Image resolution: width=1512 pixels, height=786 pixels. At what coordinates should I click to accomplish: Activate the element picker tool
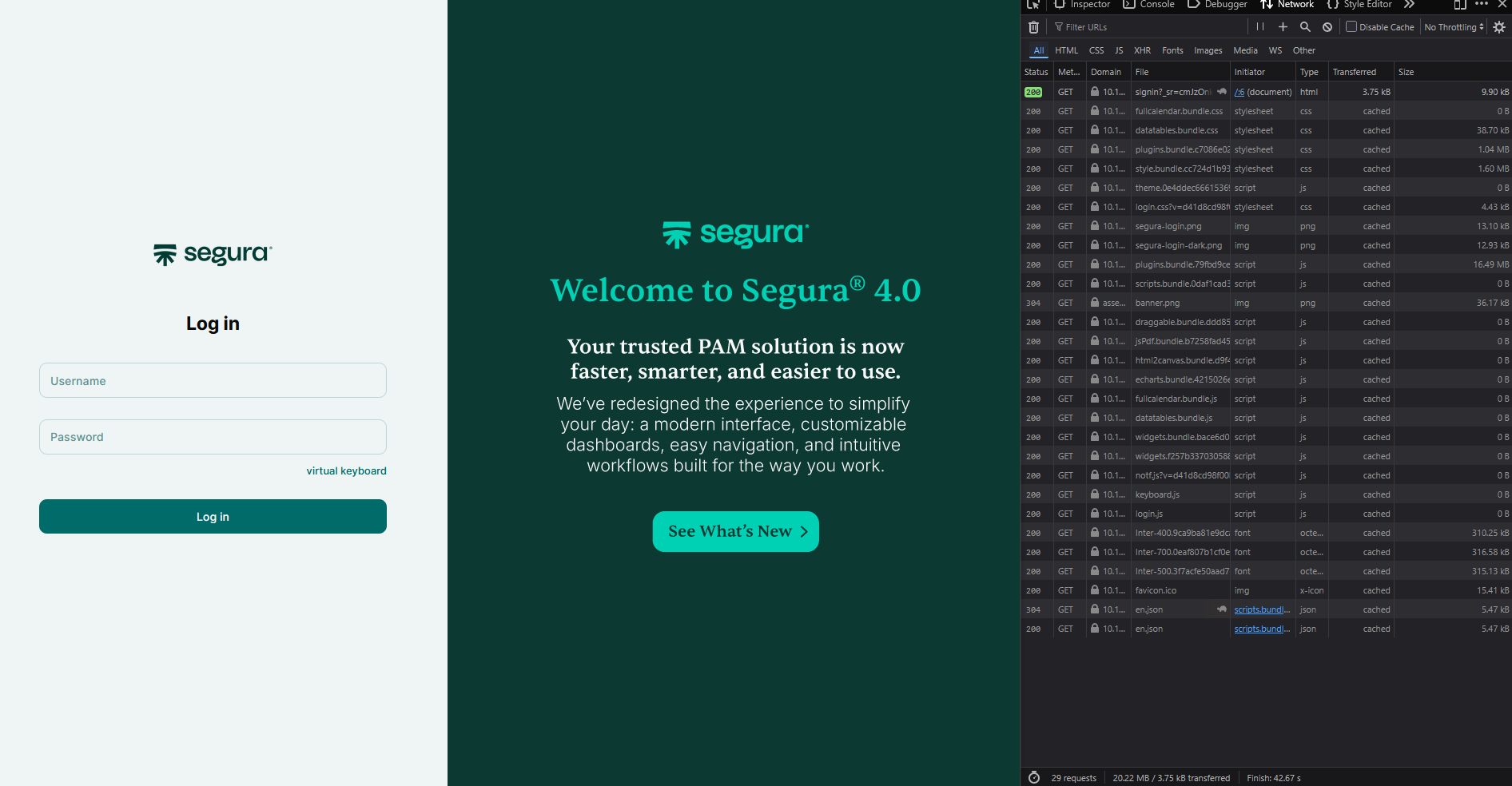click(x=1033, y=5)
